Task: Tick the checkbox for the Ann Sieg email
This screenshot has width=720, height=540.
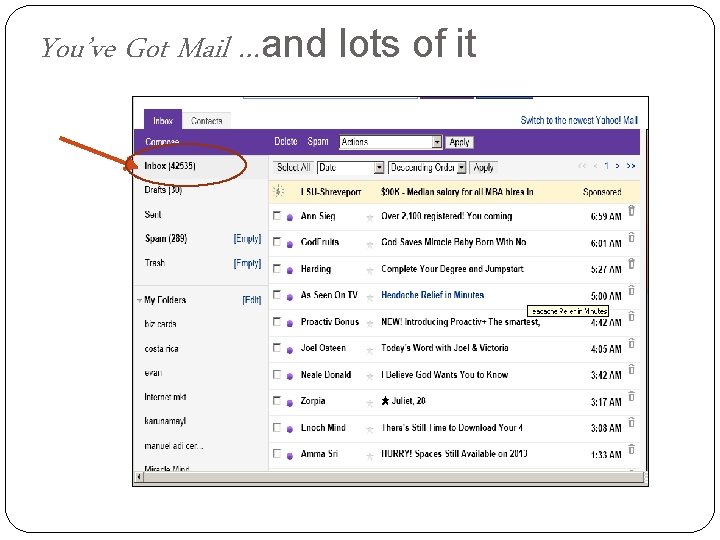Action: click(x=277, y=215)
